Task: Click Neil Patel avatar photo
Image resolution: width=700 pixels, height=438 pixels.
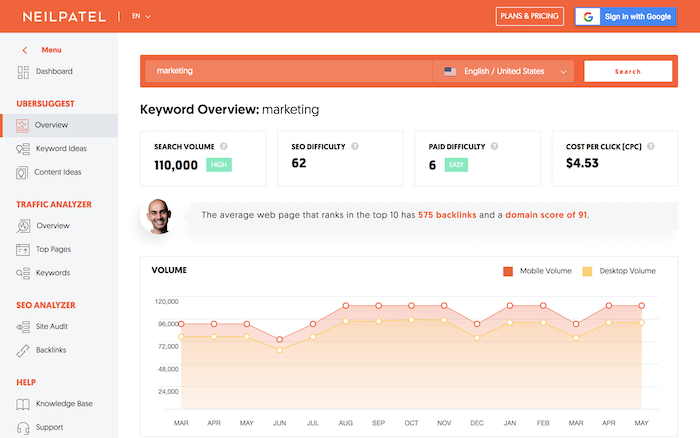Action: pyautogui.click(x=158, y=216)
